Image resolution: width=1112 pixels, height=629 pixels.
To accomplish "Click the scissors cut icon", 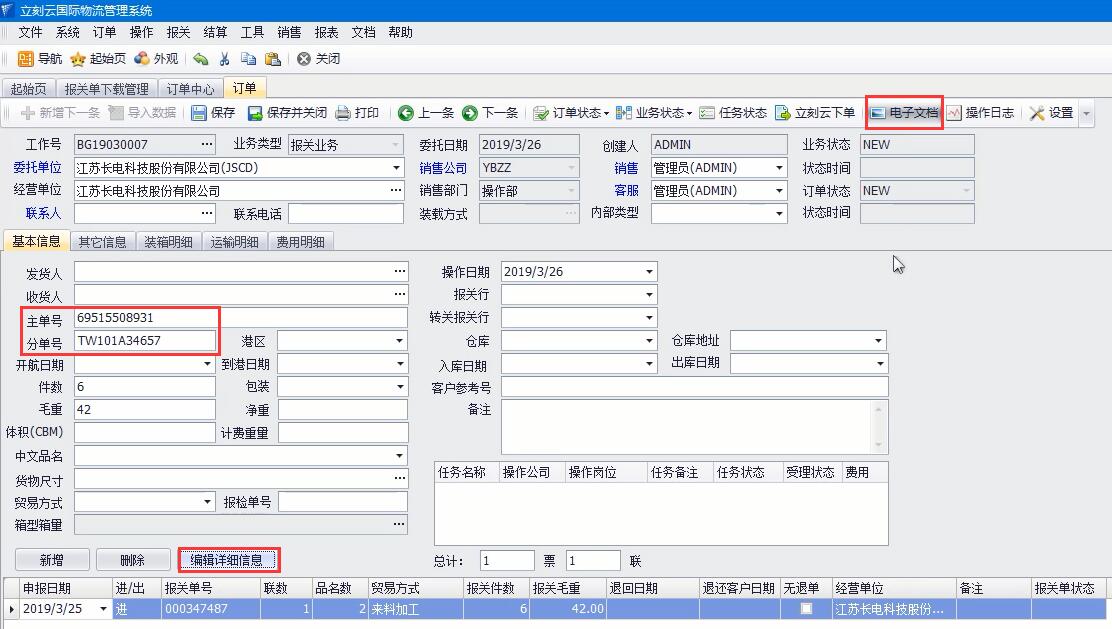I will click(x=224, y=59).
